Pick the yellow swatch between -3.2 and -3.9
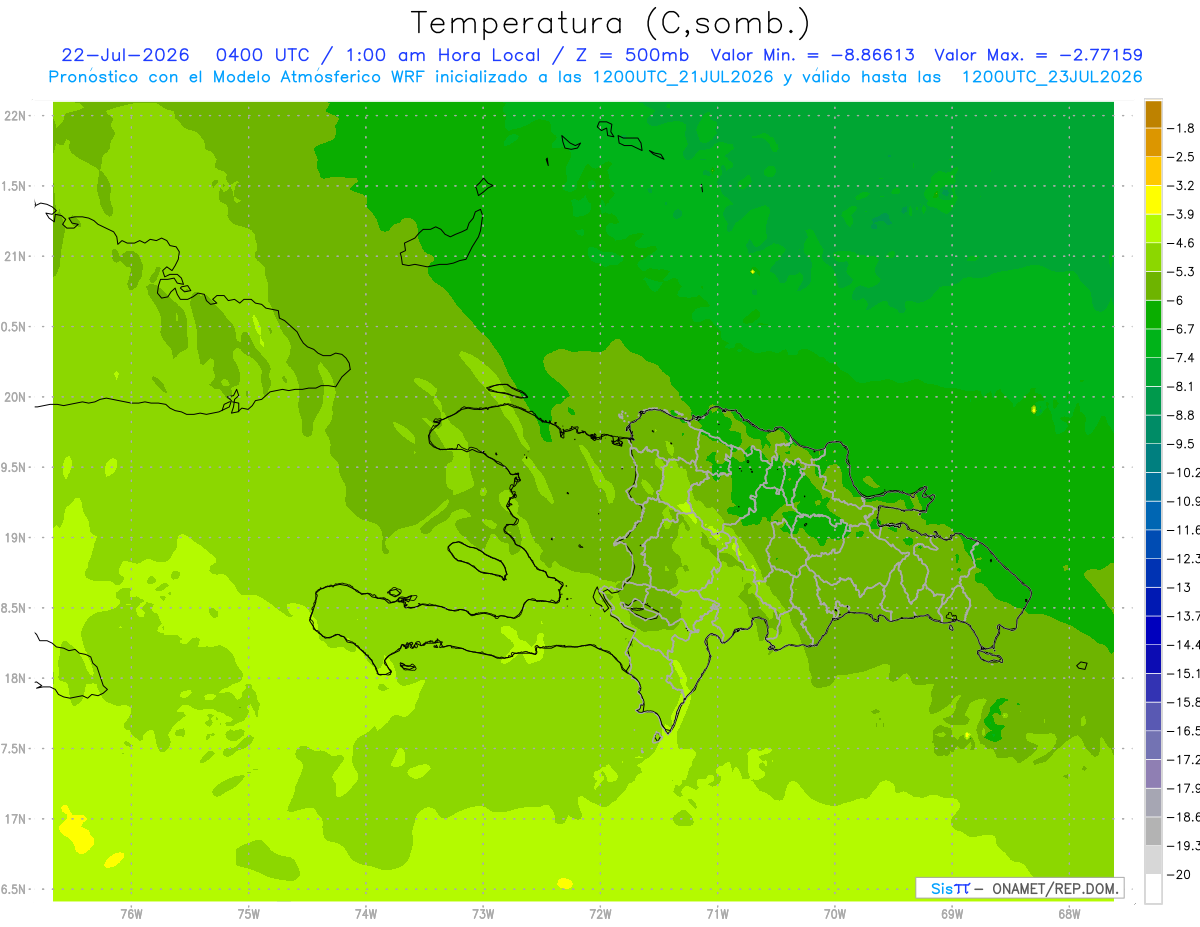The image size is (1200, 927). tap(1153, 200)
